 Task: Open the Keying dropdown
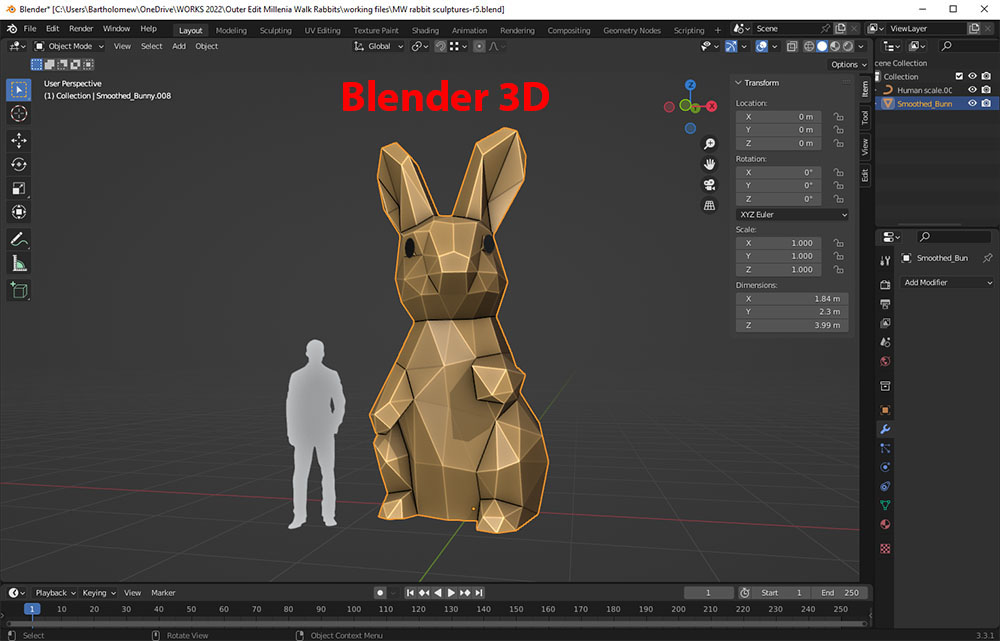click(x=99, y=593)
